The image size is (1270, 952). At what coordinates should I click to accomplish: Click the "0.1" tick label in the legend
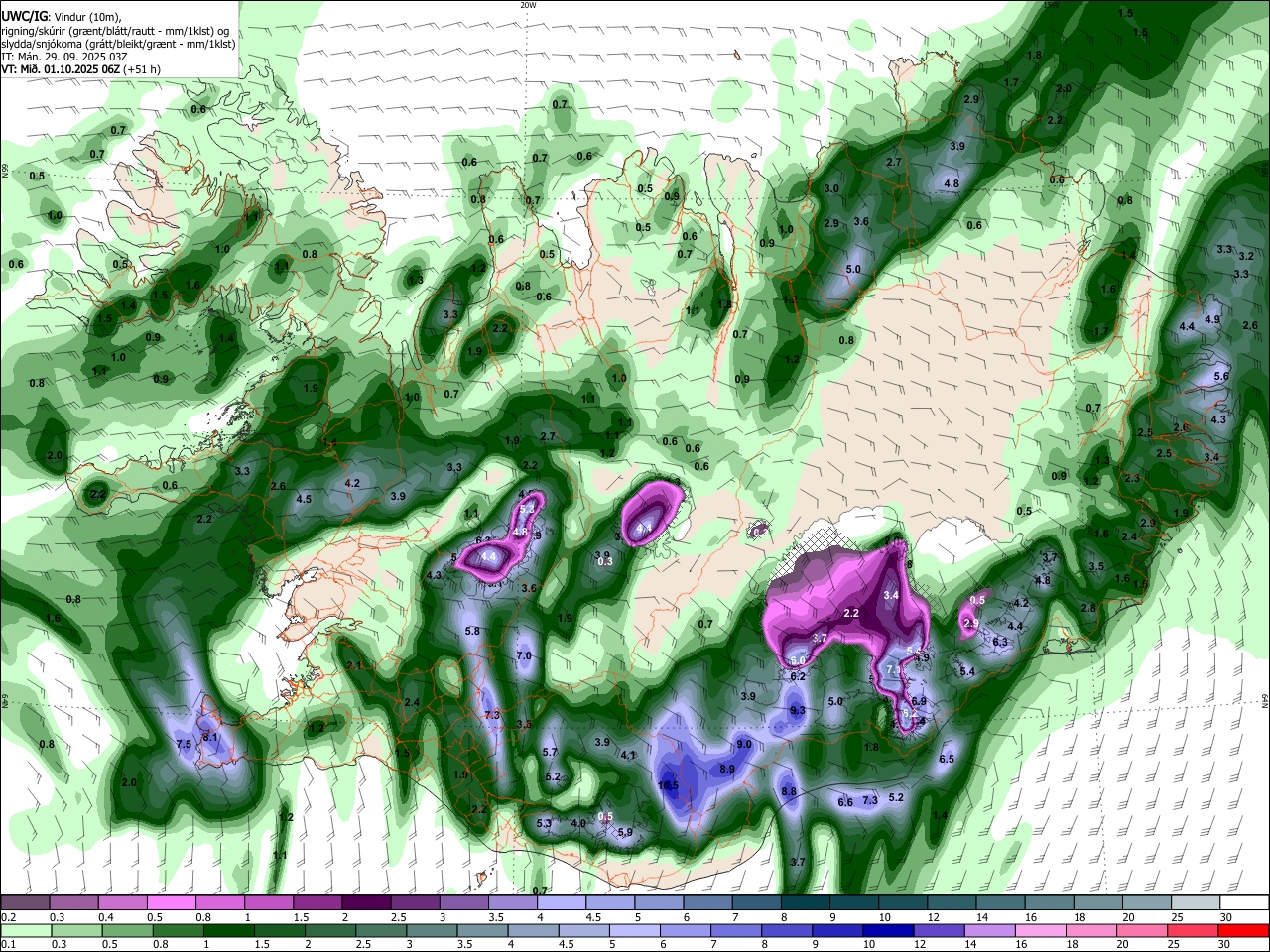click(8, 945)
